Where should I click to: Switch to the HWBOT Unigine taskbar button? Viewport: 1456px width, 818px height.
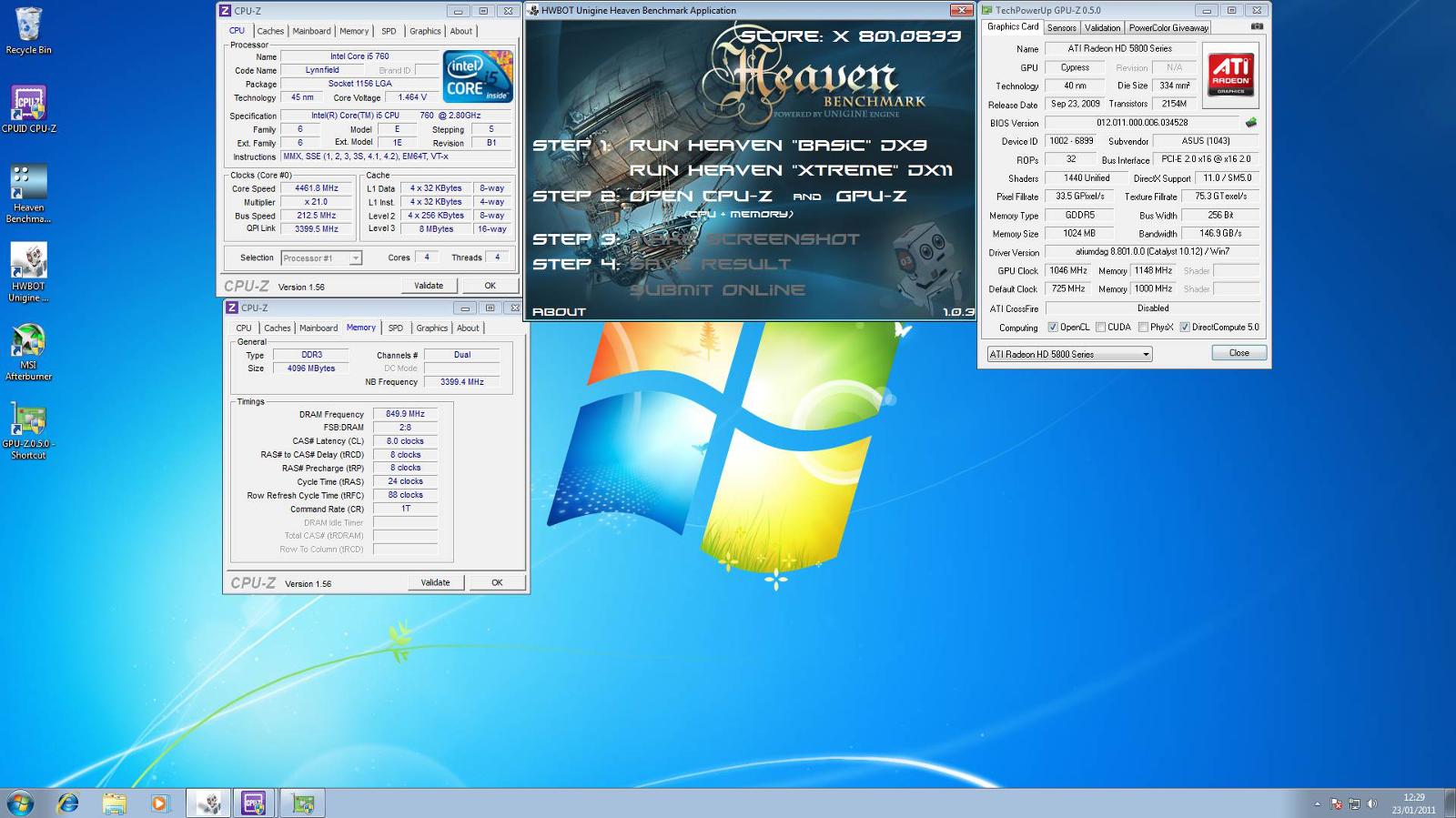209,803
